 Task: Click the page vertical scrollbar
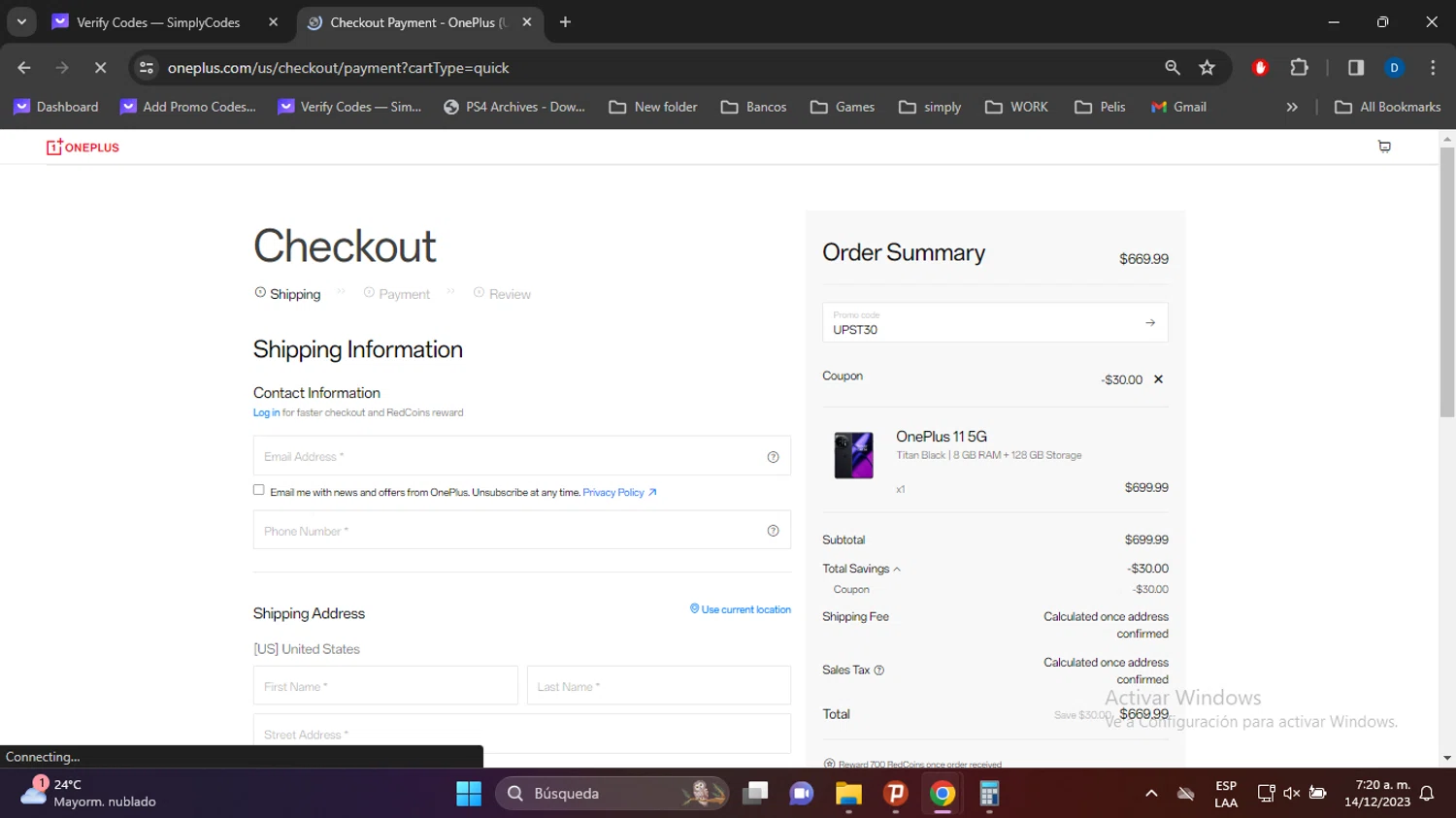(x=1447, y=281)
